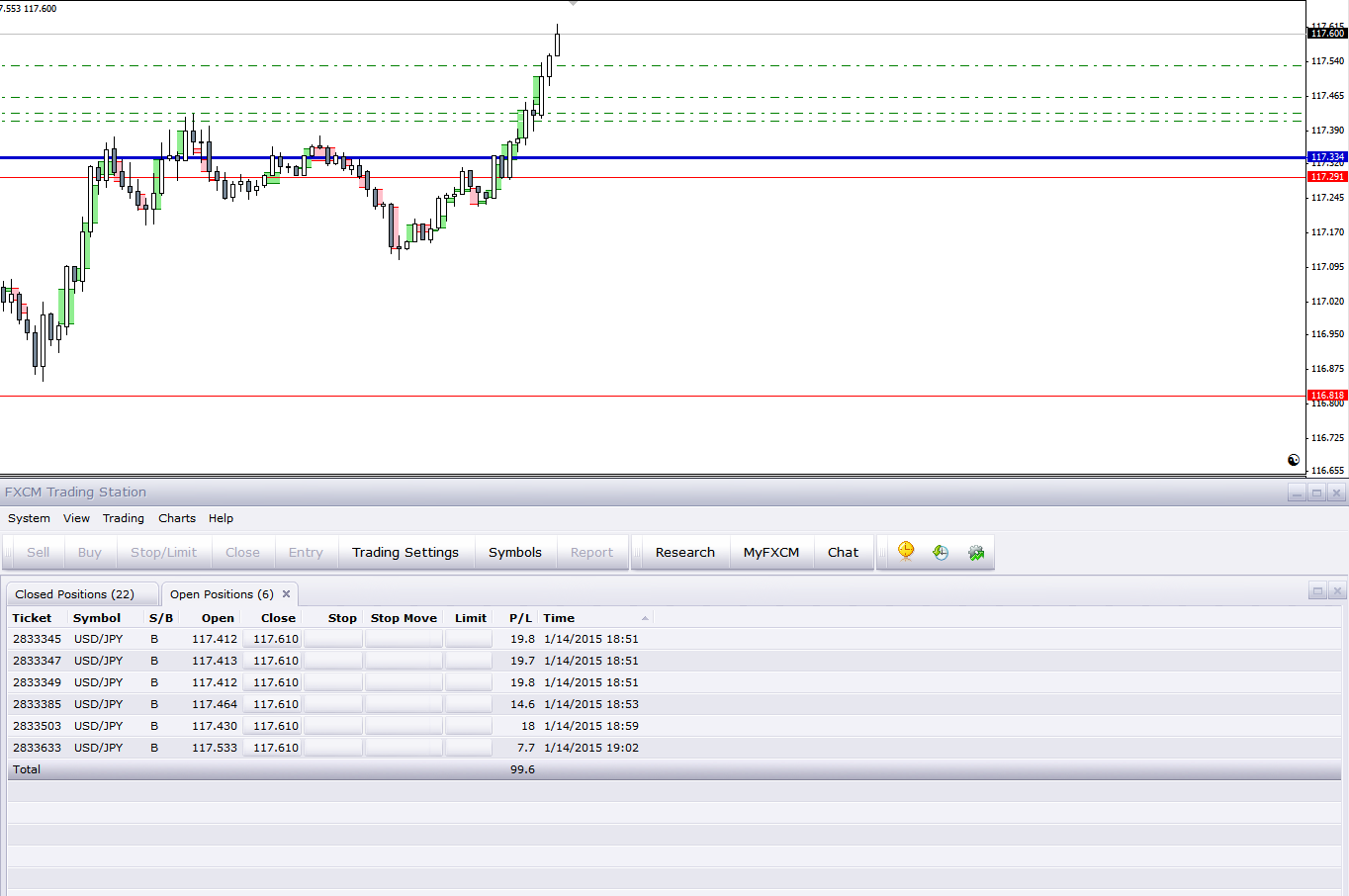Screen dimensions: 1349x896
Task: Close the Open Positions tab with its X
Action: pos(287,594)
